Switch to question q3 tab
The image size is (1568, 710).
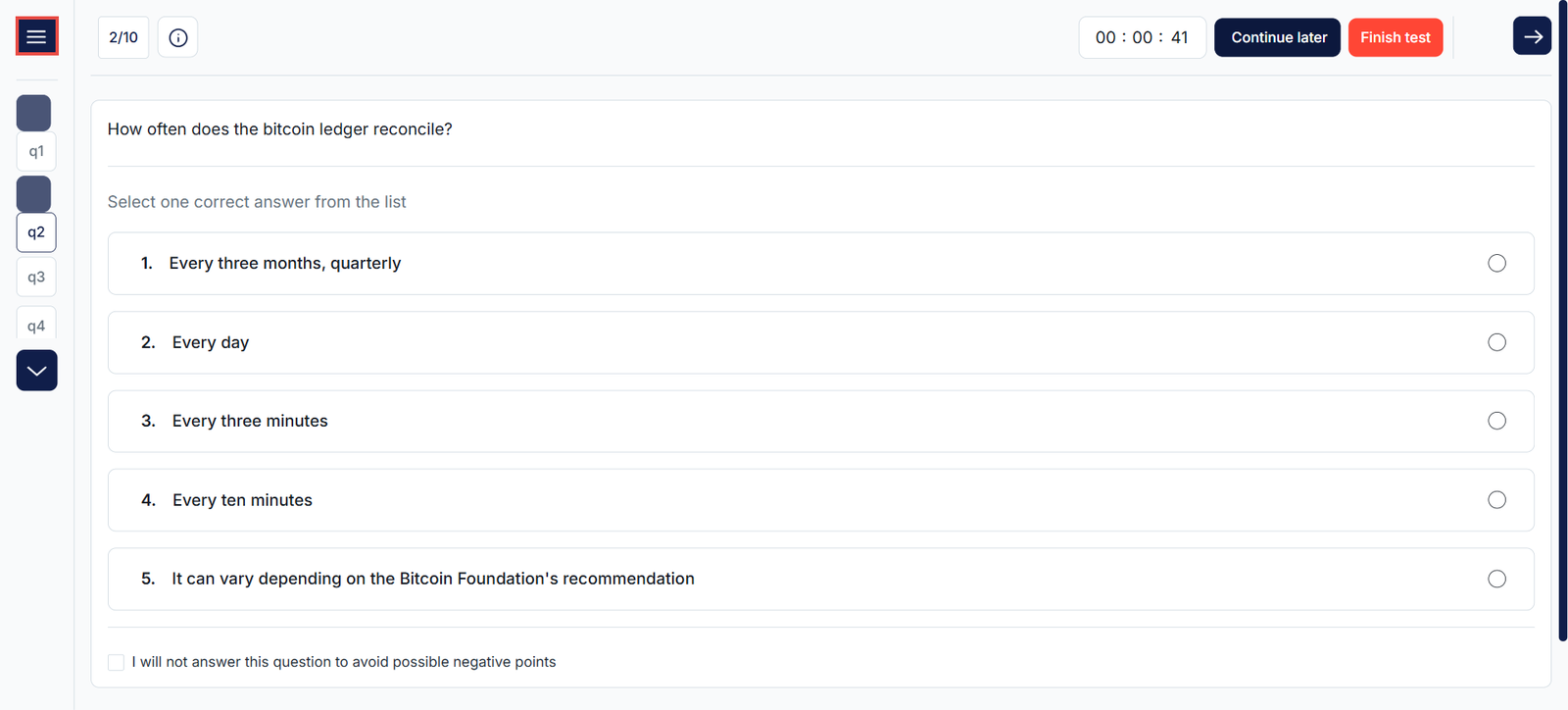point(36,278)
